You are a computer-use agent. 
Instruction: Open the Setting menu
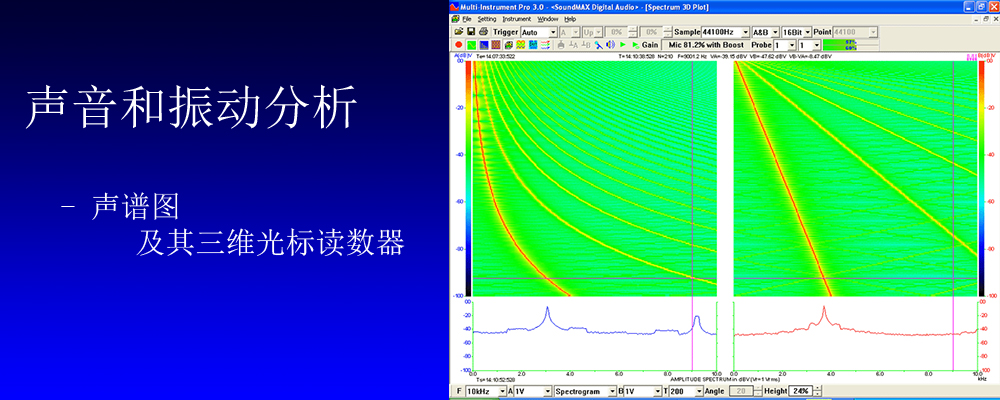click(x=487, y=19)
